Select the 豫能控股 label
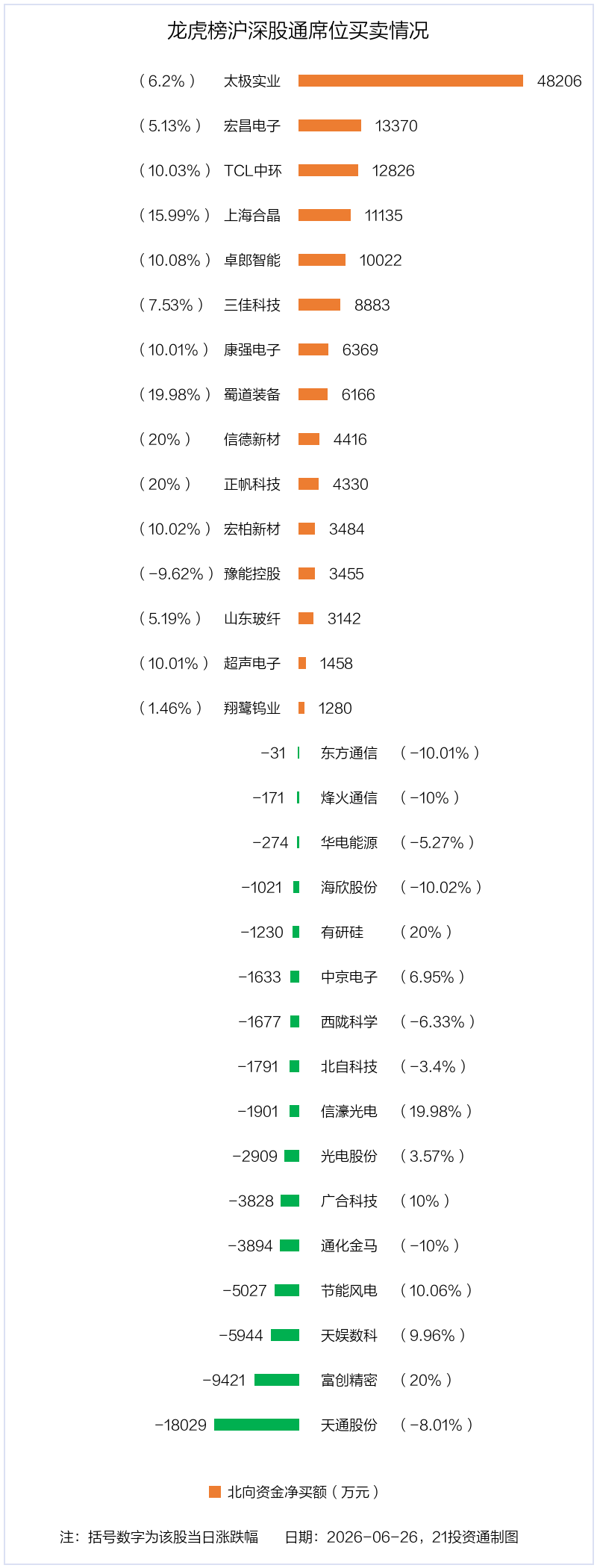 click(x=252, y=573)
